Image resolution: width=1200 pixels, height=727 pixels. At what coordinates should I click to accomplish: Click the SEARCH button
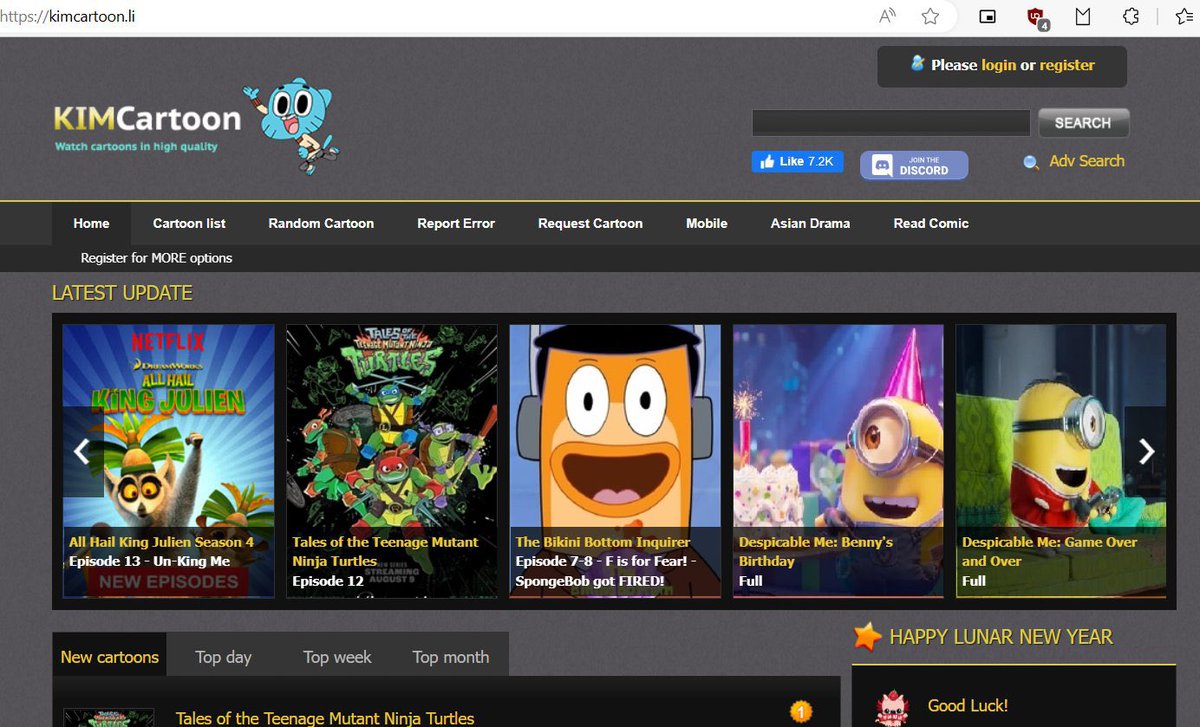click(1083, 122)
